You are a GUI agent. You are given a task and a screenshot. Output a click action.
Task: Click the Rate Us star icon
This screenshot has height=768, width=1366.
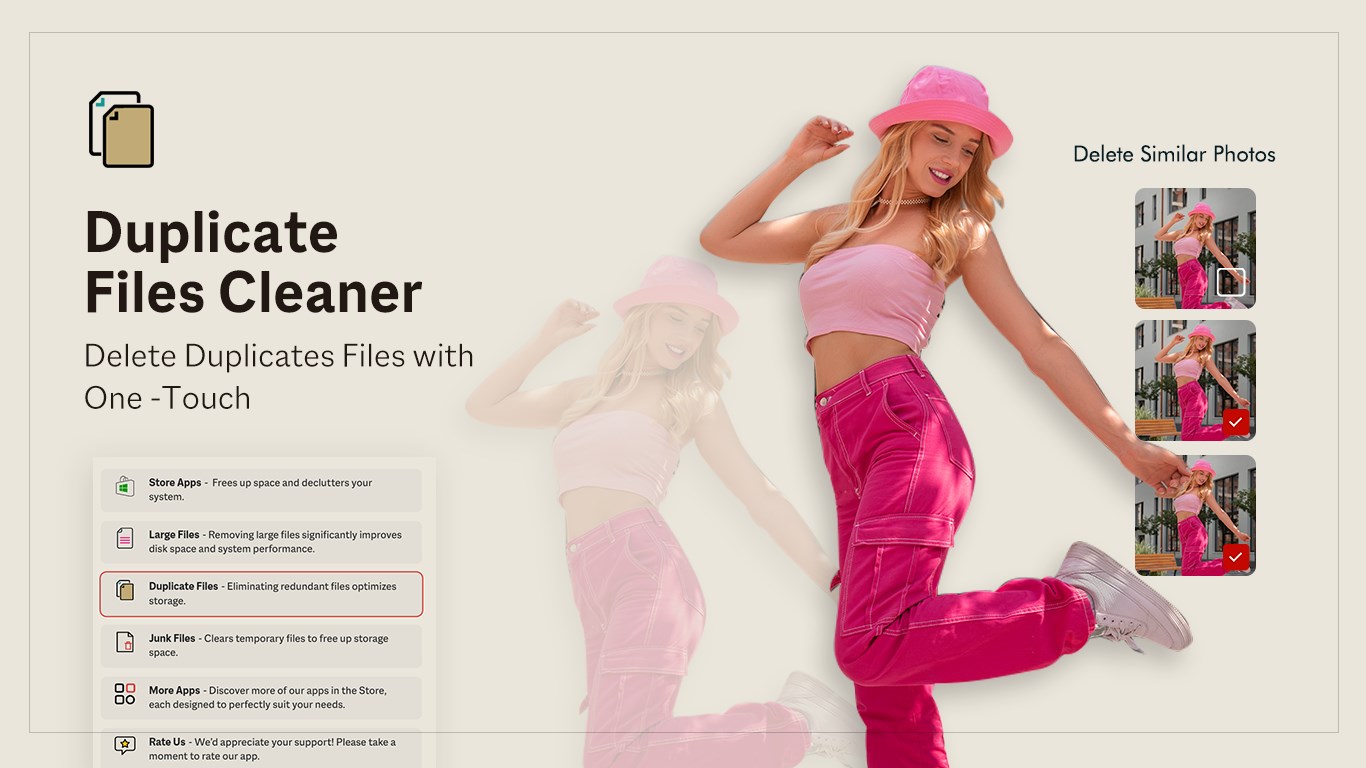[125, 745]
